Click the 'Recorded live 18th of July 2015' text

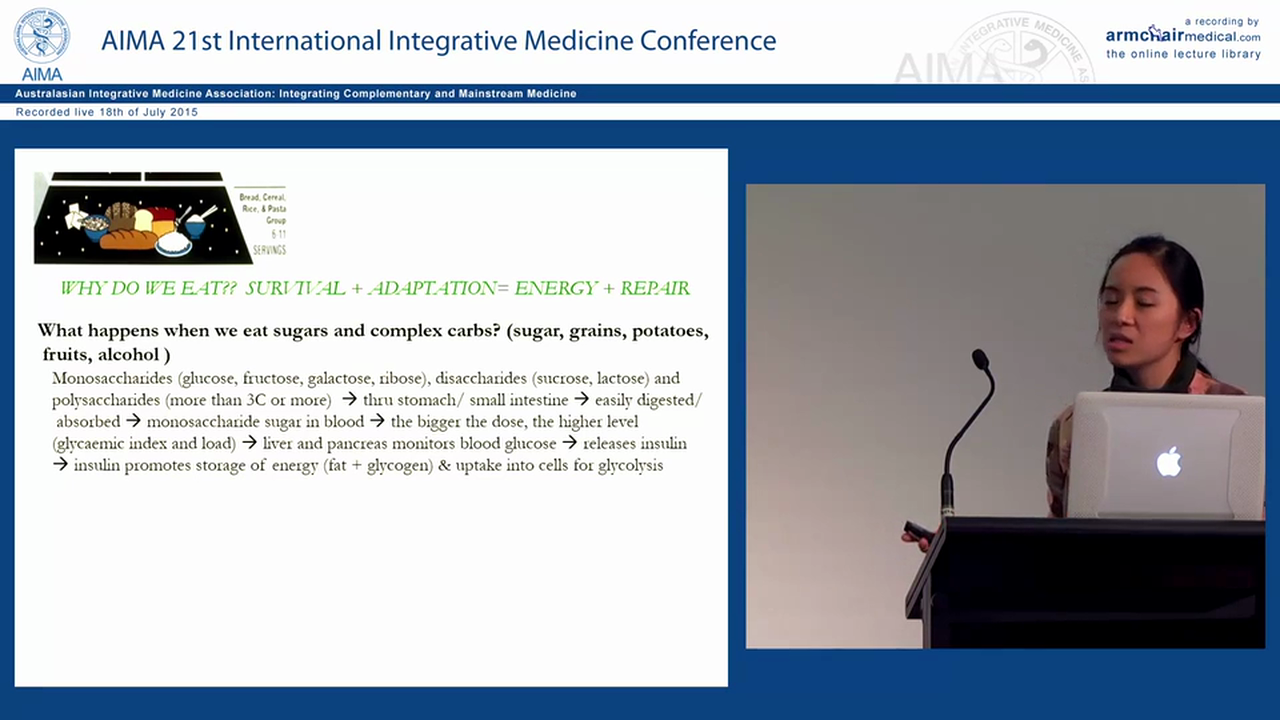[107, 112]
